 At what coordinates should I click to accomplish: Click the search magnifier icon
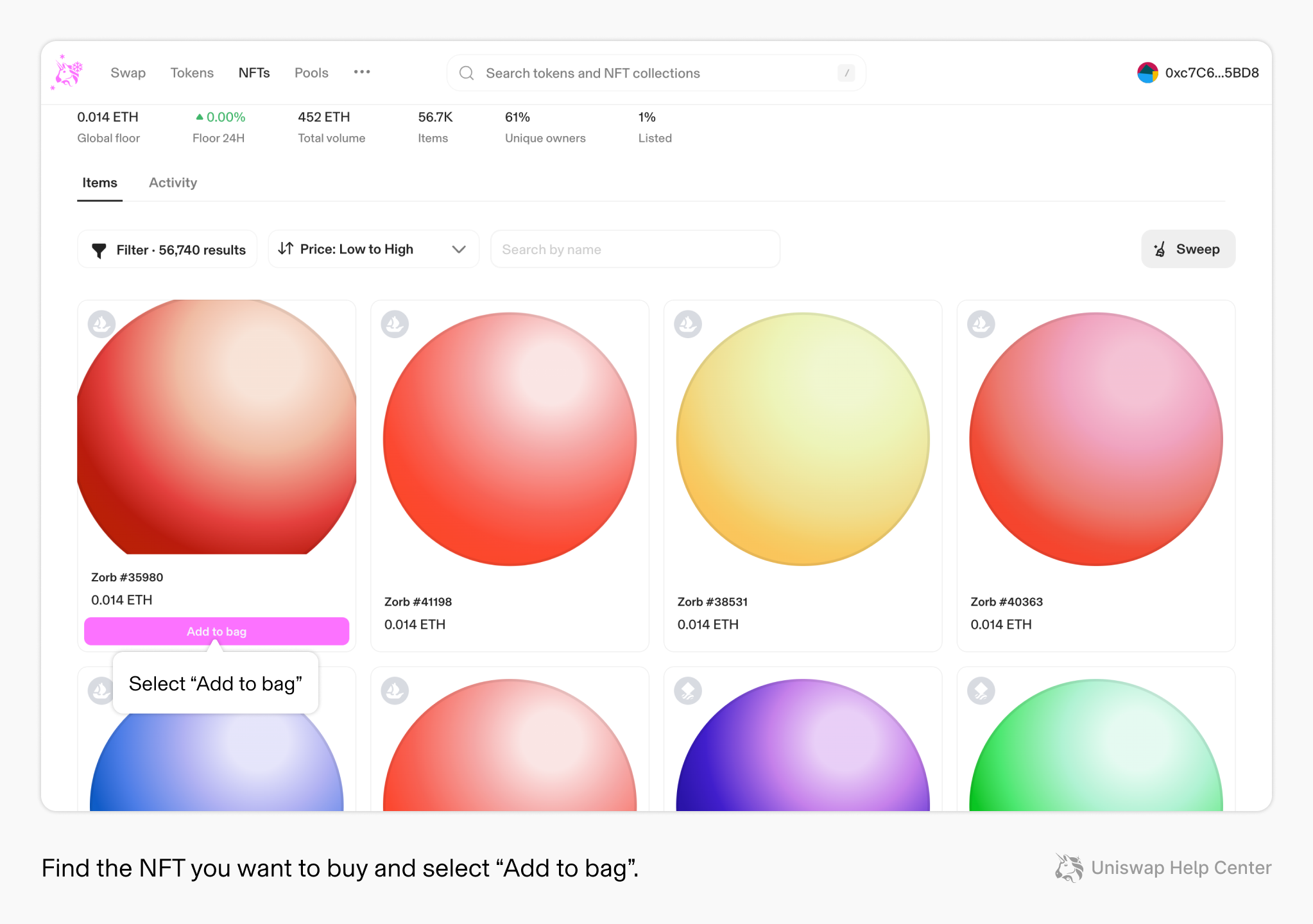click(467, 73)
